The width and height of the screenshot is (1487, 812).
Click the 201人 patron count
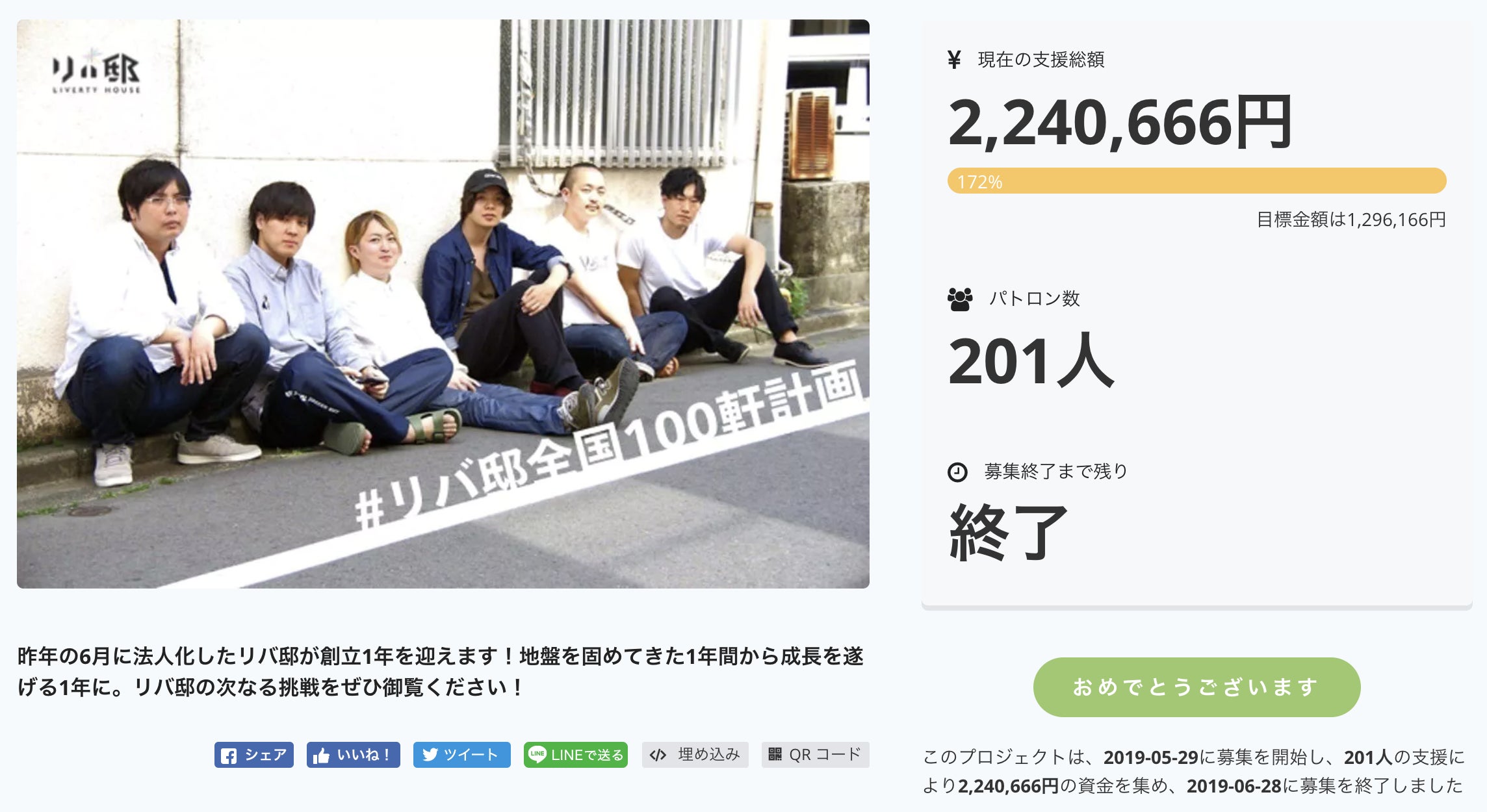1031,361
